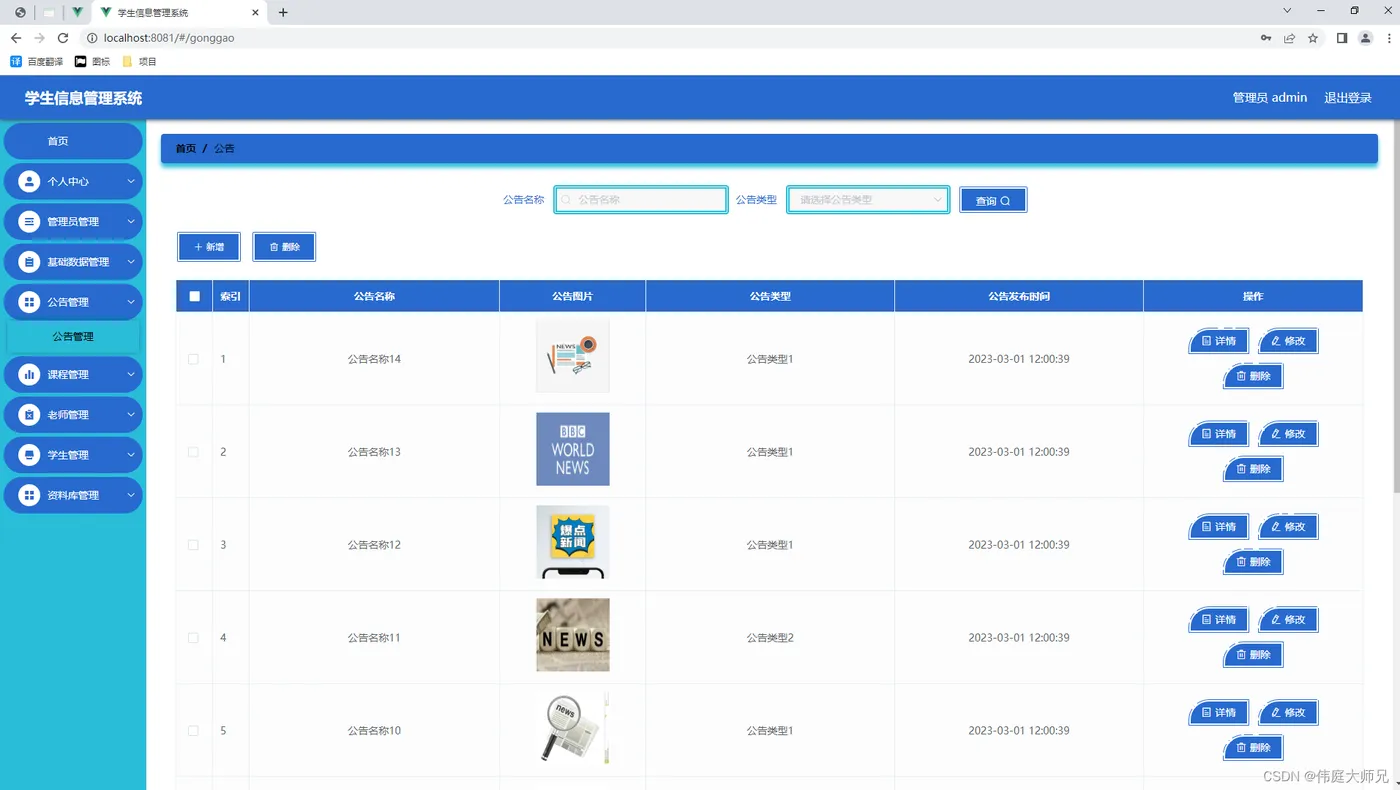Open 详情 for 公告名称10

(1218, 713)
